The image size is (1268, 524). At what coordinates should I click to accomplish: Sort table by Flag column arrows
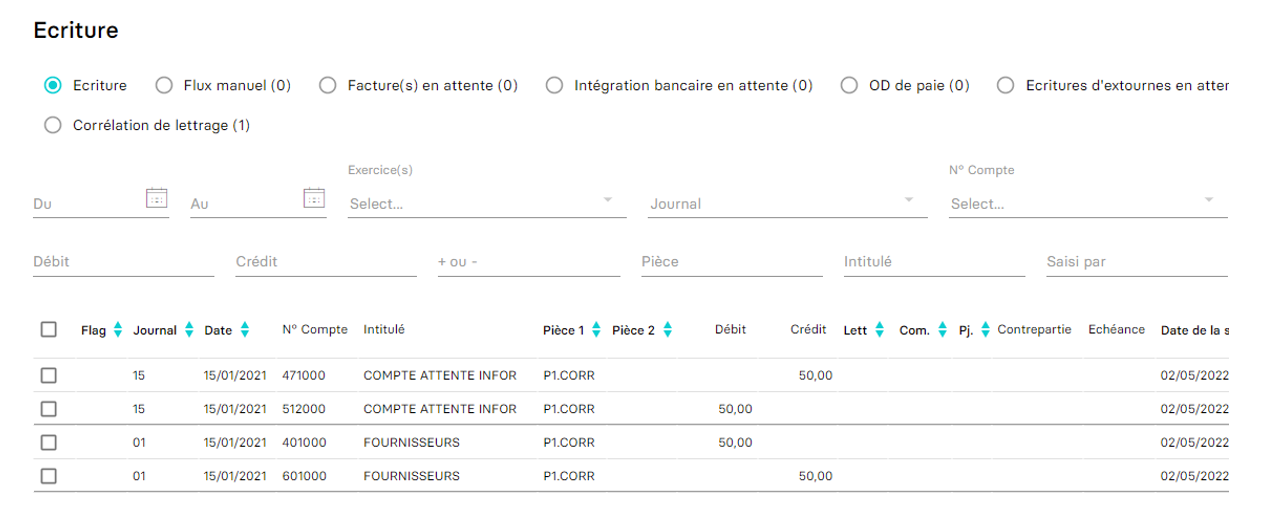click(118, 330)
